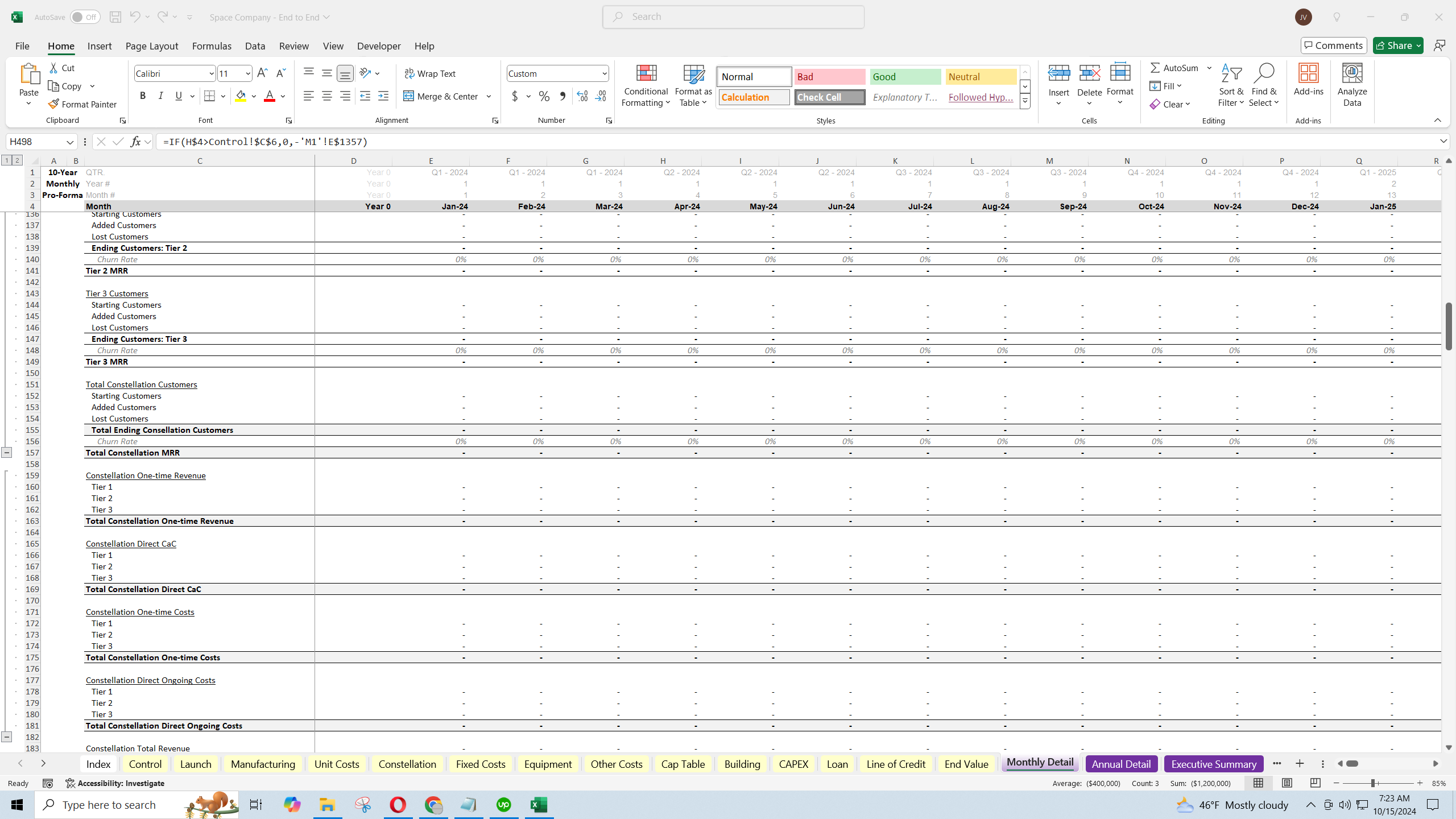Add a new sheet with plus button
This screenshot has height=819, width=1456.
[1300, 763]
